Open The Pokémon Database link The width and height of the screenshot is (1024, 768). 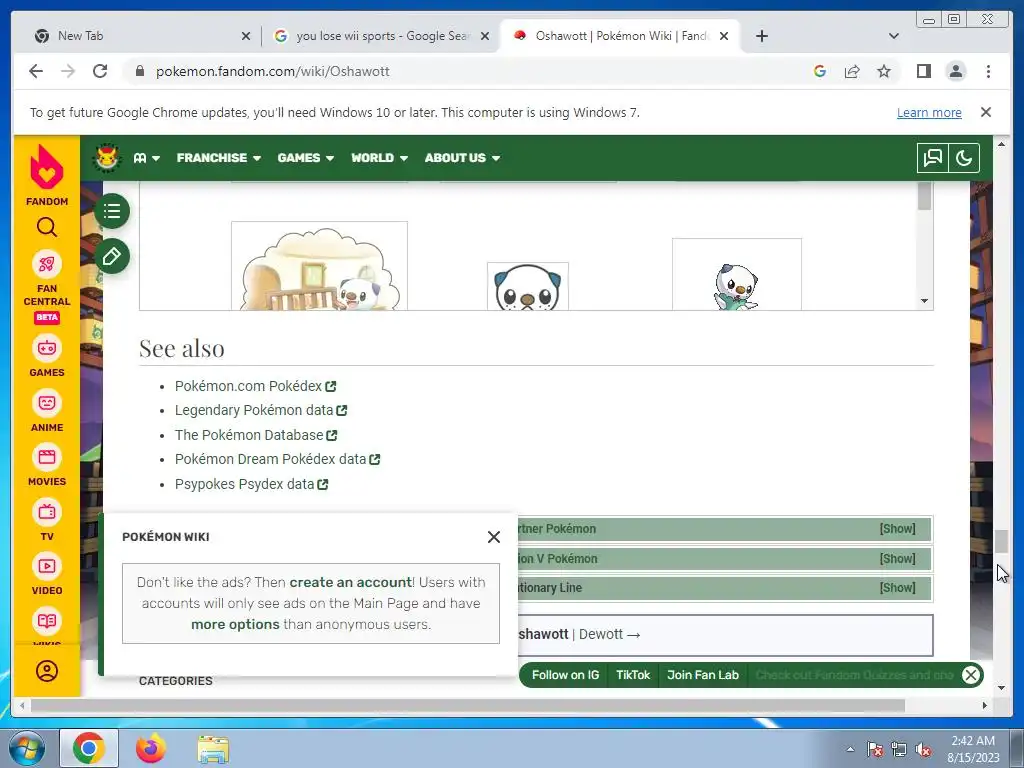click(256, 435)
